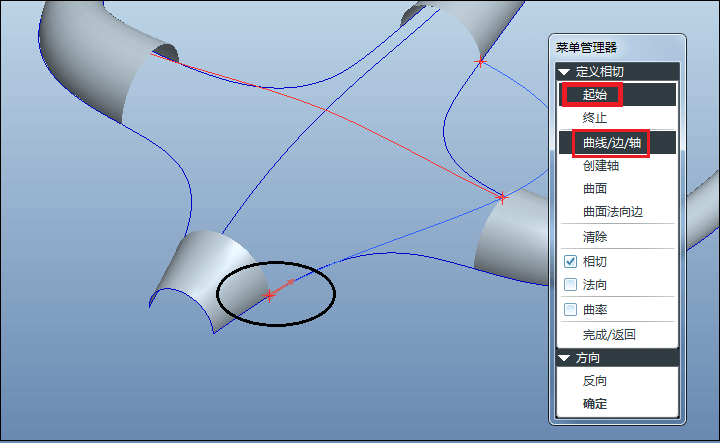This screenshot has width=720, height=443.
Task: Collapse the 定义相切 section
Action: [564, 72]
